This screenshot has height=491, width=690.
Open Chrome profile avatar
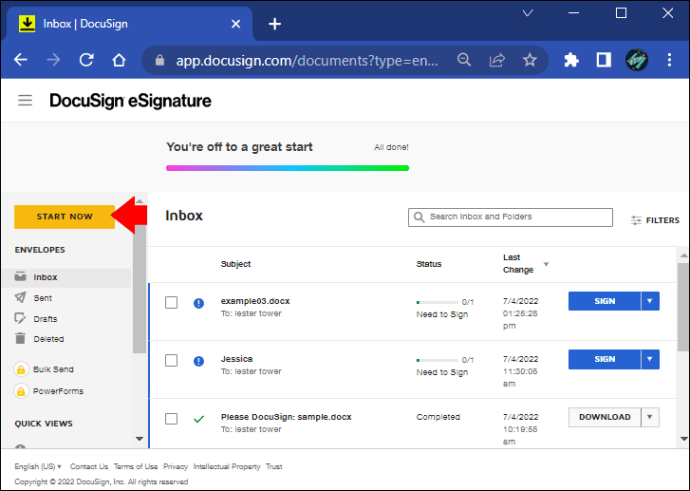636,59
